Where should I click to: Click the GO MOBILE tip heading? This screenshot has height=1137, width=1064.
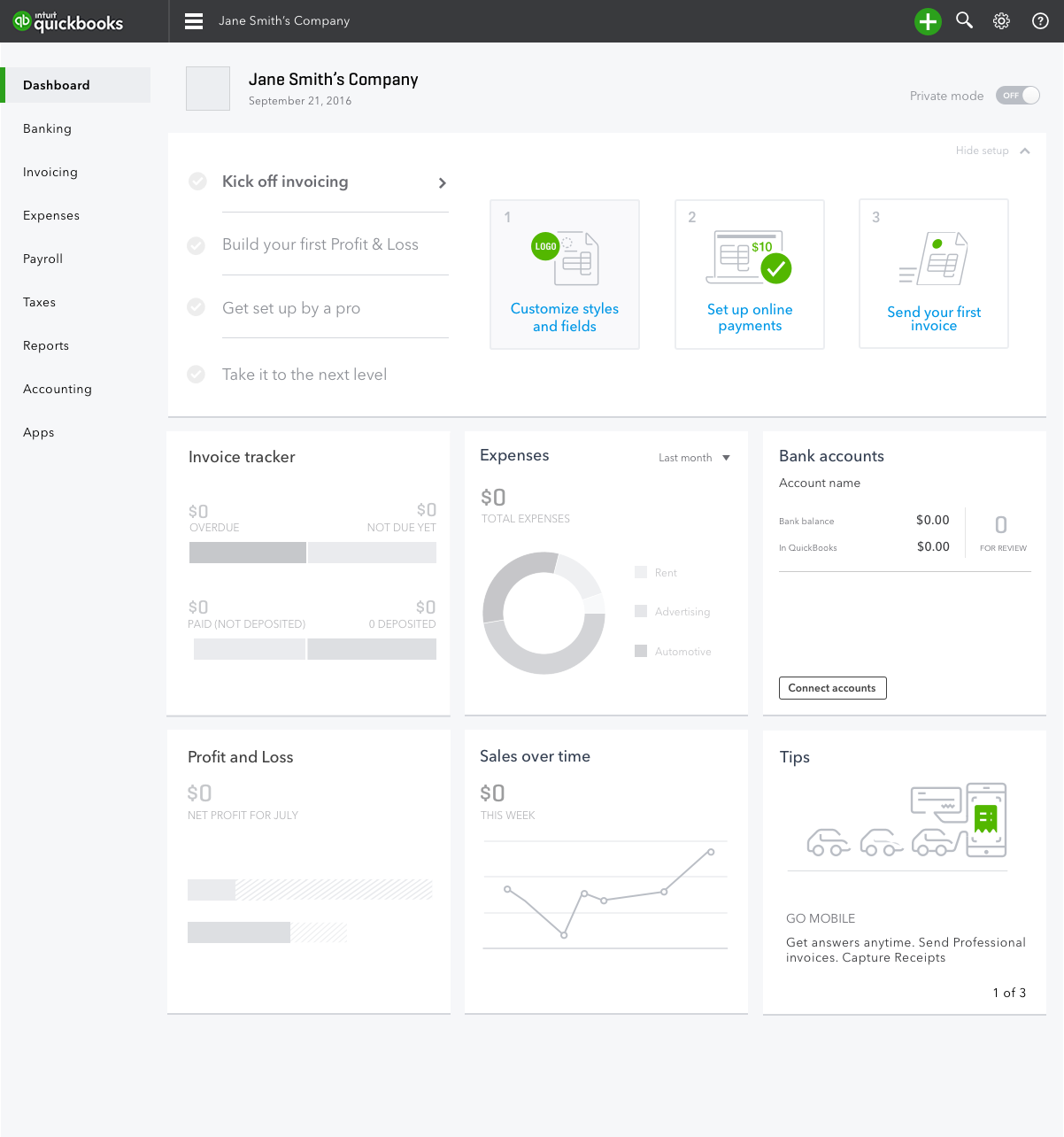pos(821,918)
